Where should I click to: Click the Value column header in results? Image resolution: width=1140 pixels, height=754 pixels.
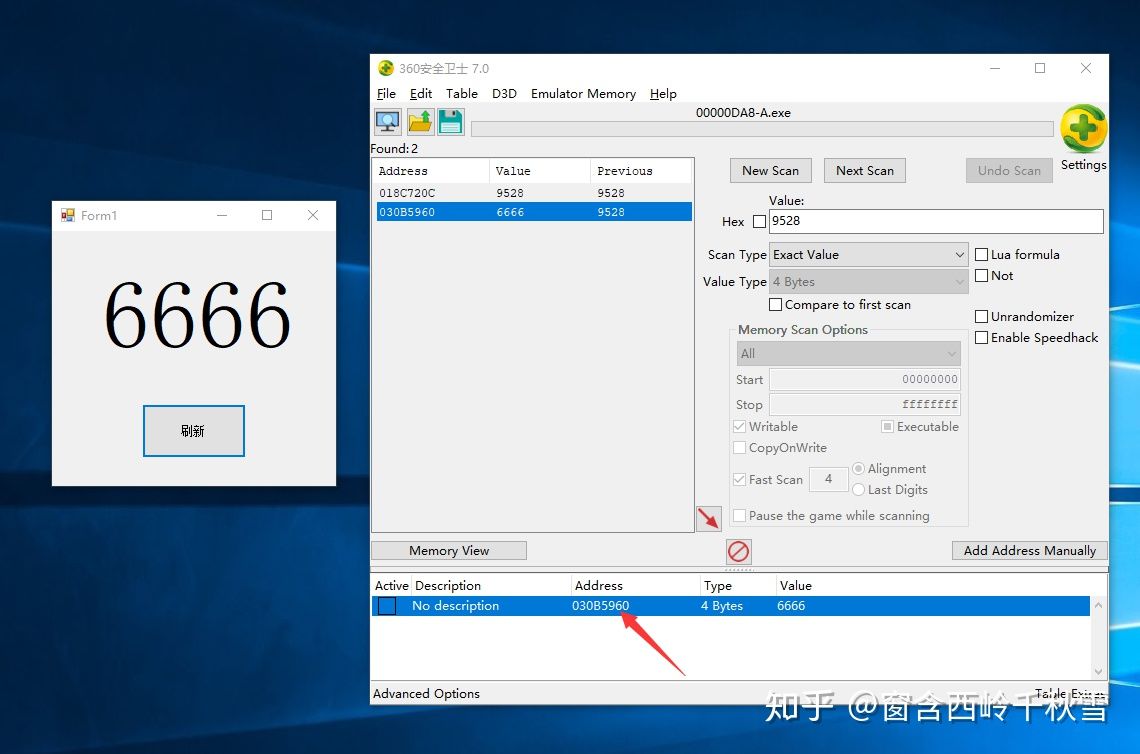pos(539,171)
